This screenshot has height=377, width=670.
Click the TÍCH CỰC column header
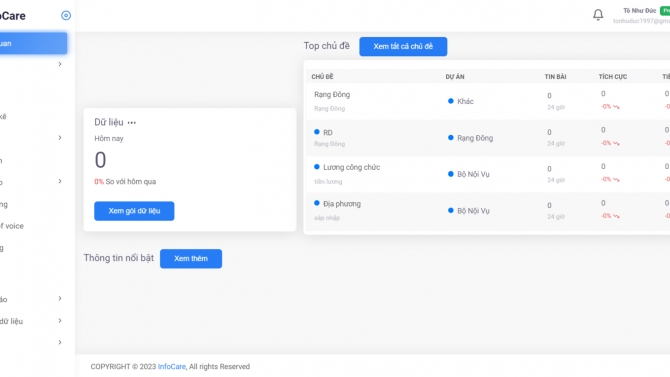[x=612, y=77]
